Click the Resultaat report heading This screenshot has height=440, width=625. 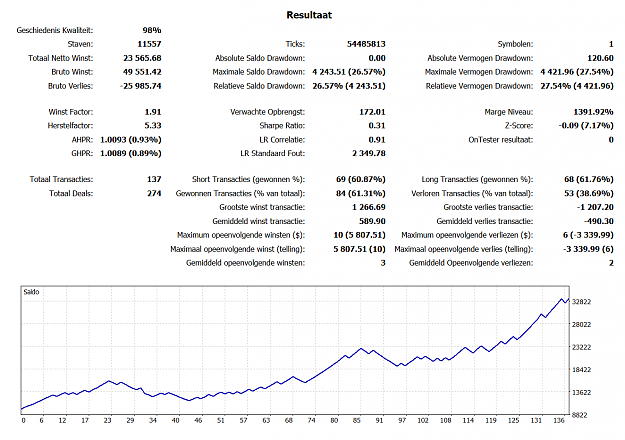[x=309, y=15]
